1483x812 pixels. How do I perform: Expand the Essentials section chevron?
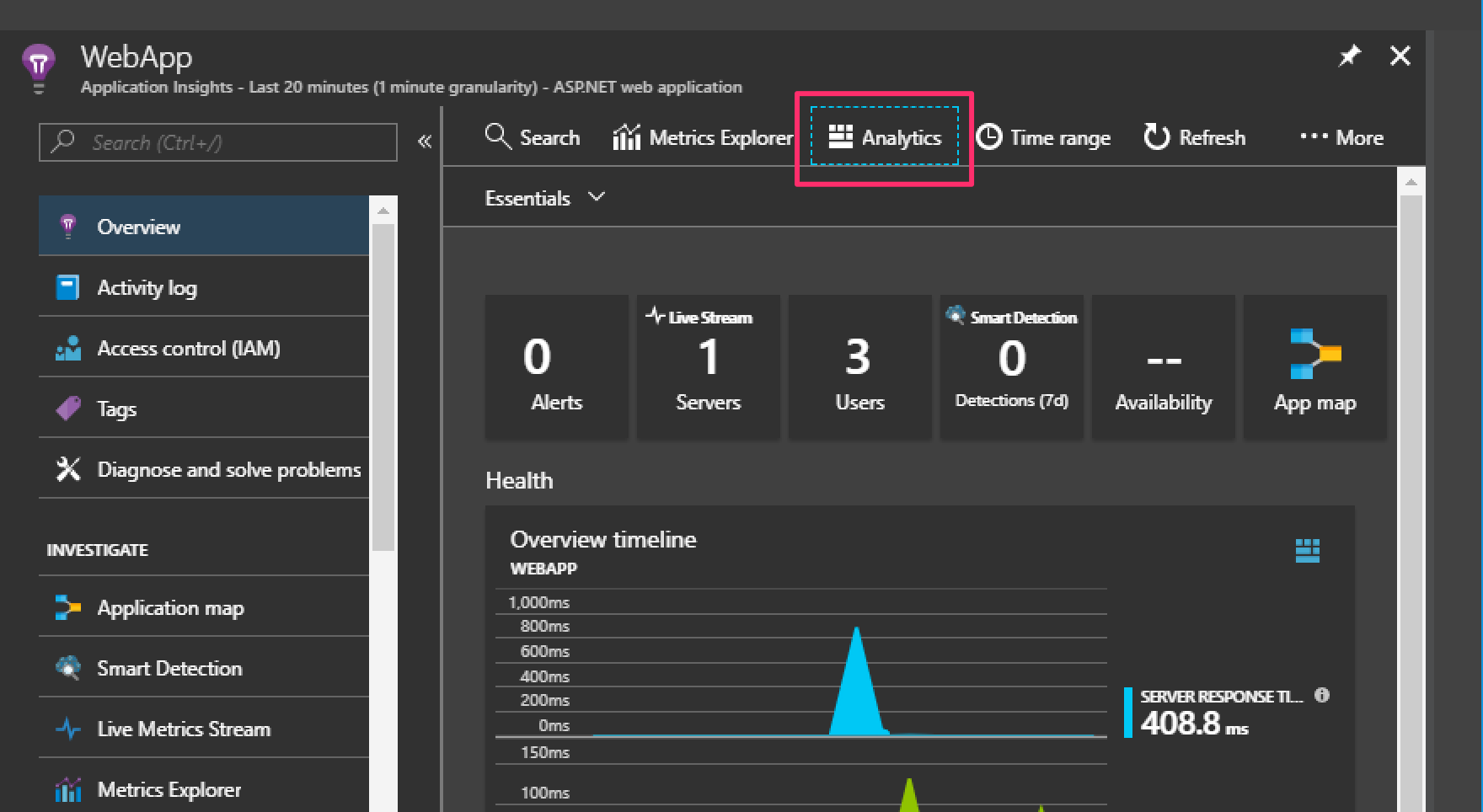coord(597,197)
